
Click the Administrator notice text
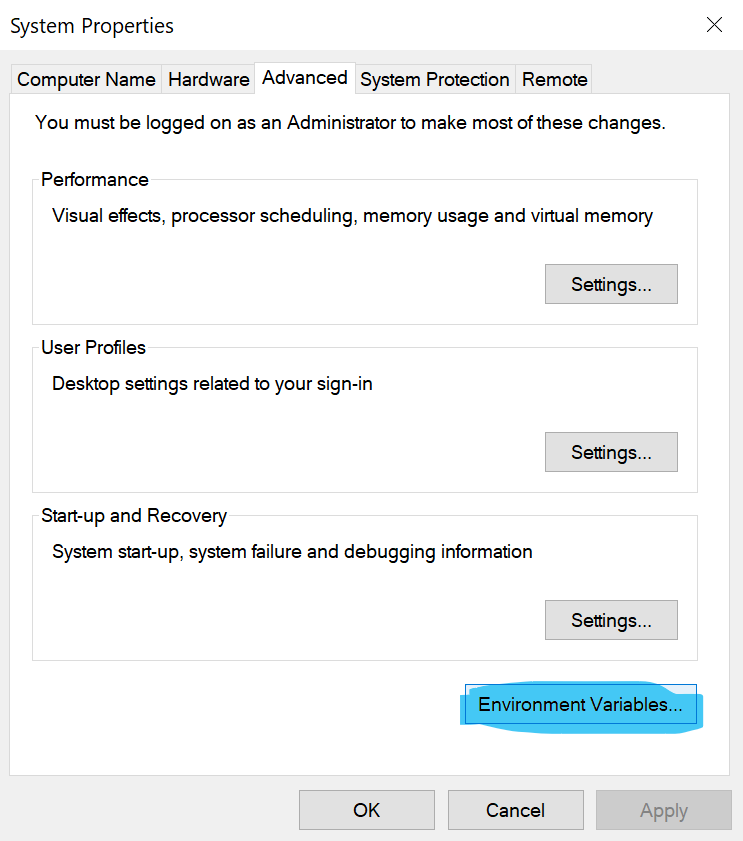point(350,123)
